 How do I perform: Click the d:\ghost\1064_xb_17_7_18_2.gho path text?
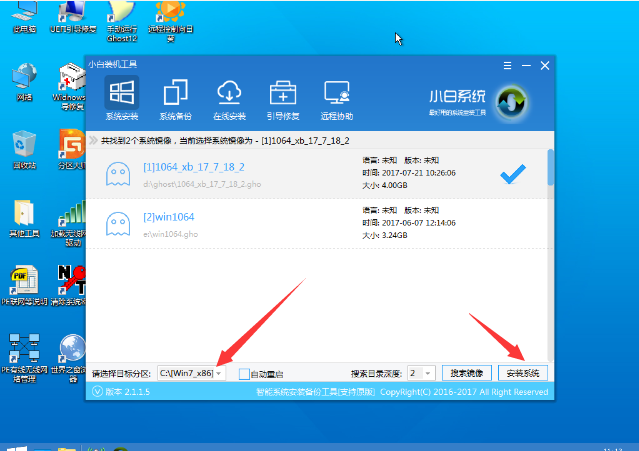pos(202,184)
